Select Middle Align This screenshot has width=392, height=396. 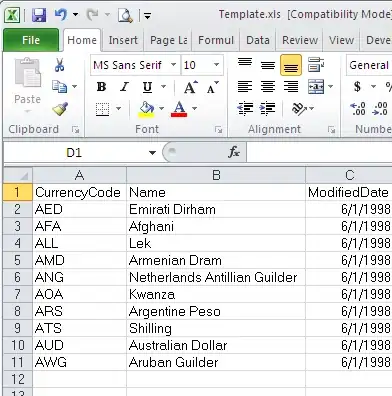[x=268, y=65]
